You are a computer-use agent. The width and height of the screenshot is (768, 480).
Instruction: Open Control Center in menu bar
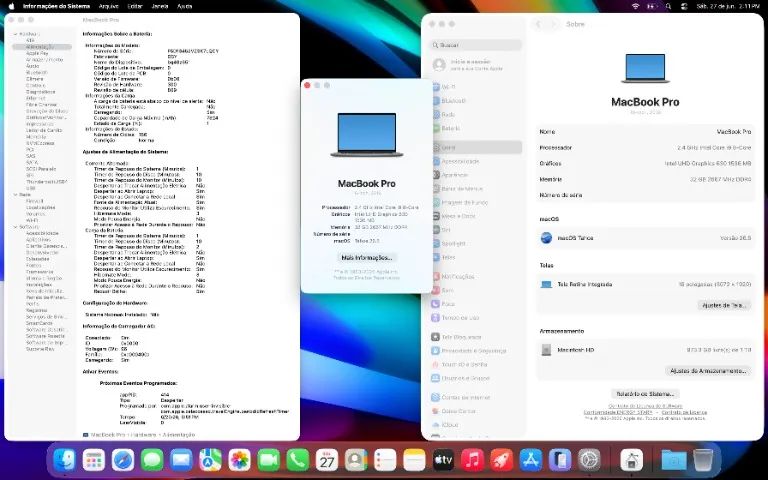[684, 6]
